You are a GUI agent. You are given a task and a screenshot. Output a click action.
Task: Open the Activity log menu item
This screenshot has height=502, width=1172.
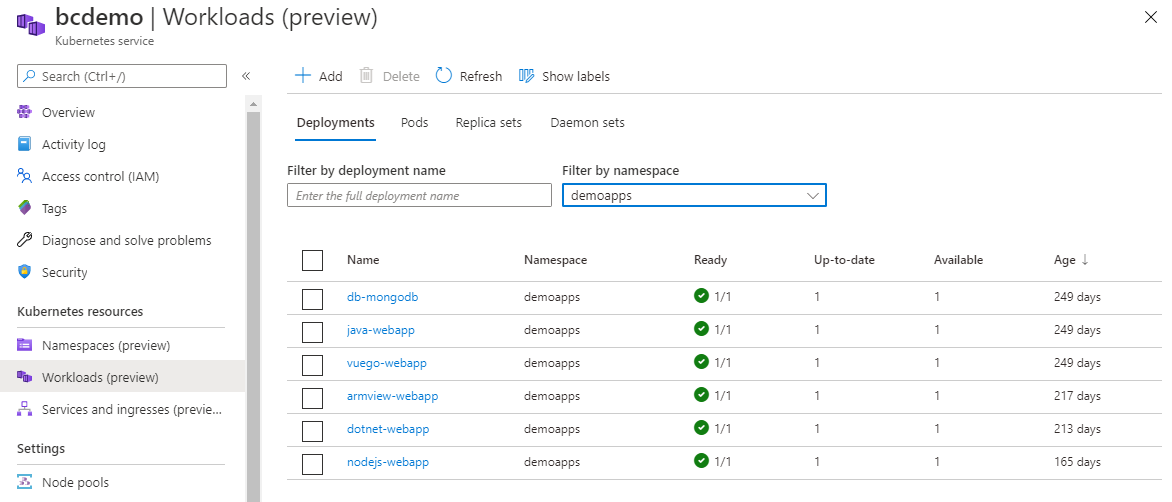(x=74, y=145)
